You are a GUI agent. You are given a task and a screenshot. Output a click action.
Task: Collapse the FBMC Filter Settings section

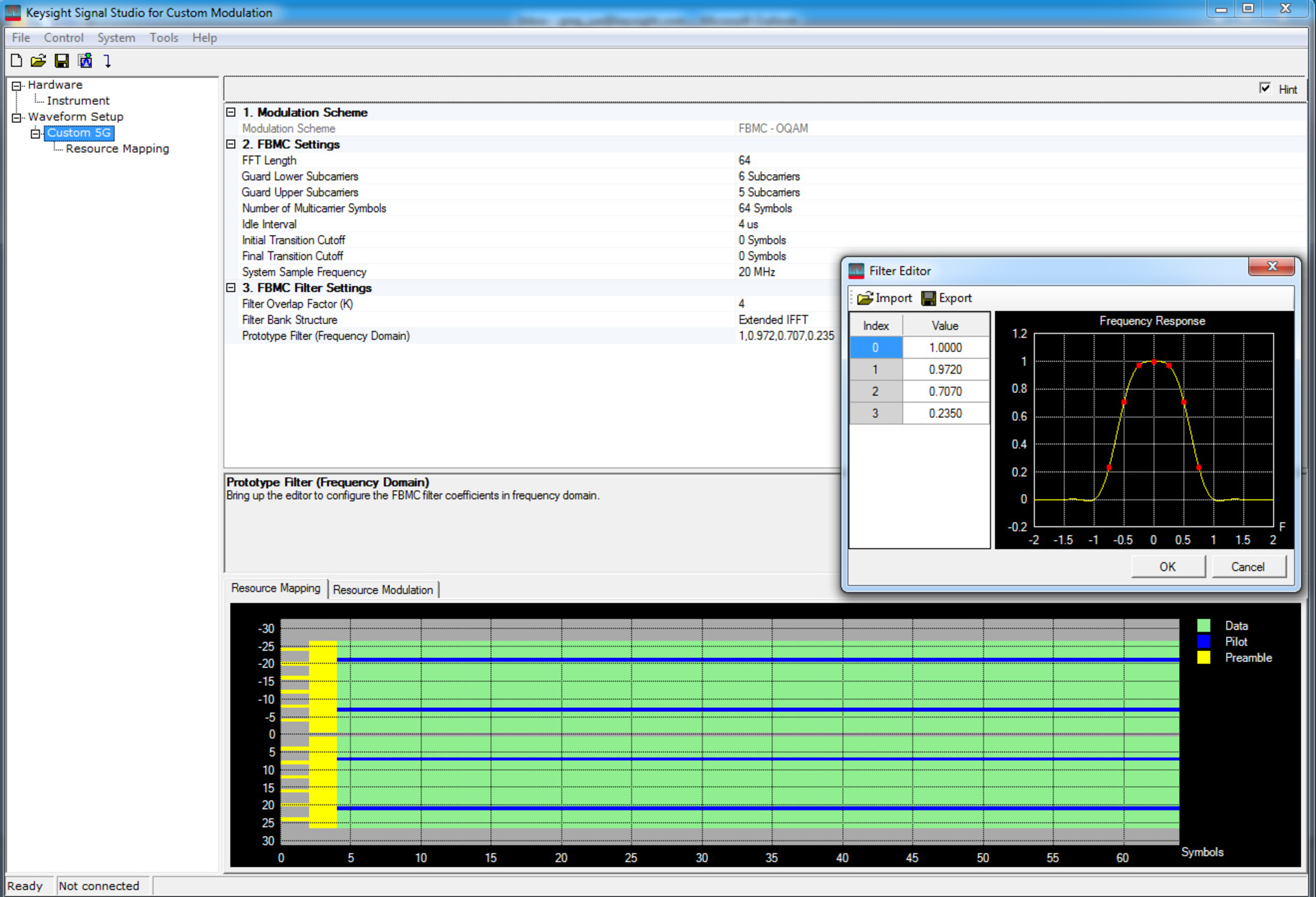231,288
